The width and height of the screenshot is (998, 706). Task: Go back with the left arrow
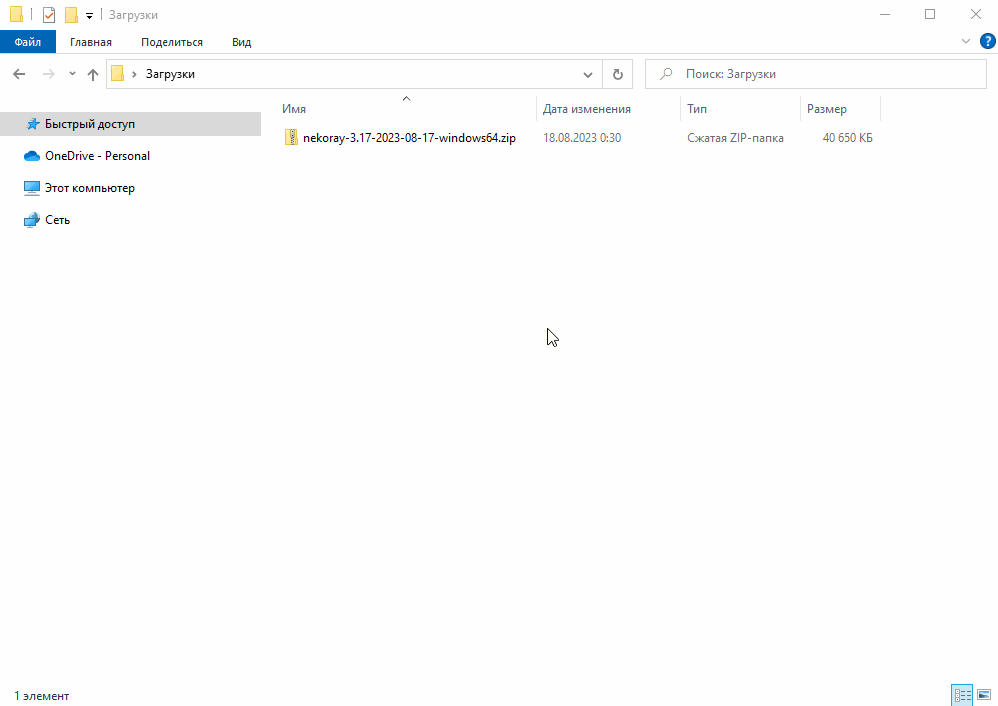click(19, 74)
